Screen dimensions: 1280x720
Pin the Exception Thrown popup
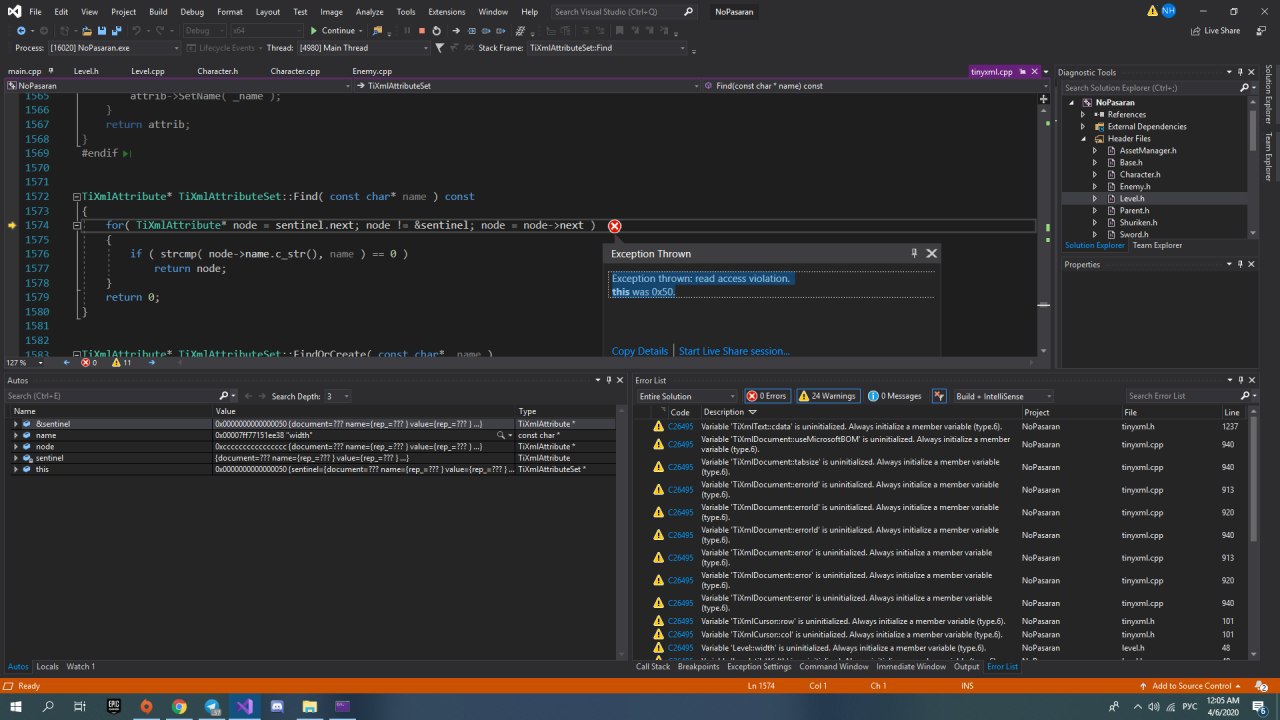coord(914,253)
